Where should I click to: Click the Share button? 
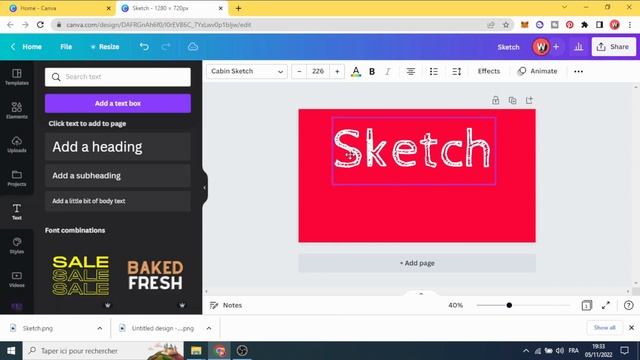(x=613, y=47)
